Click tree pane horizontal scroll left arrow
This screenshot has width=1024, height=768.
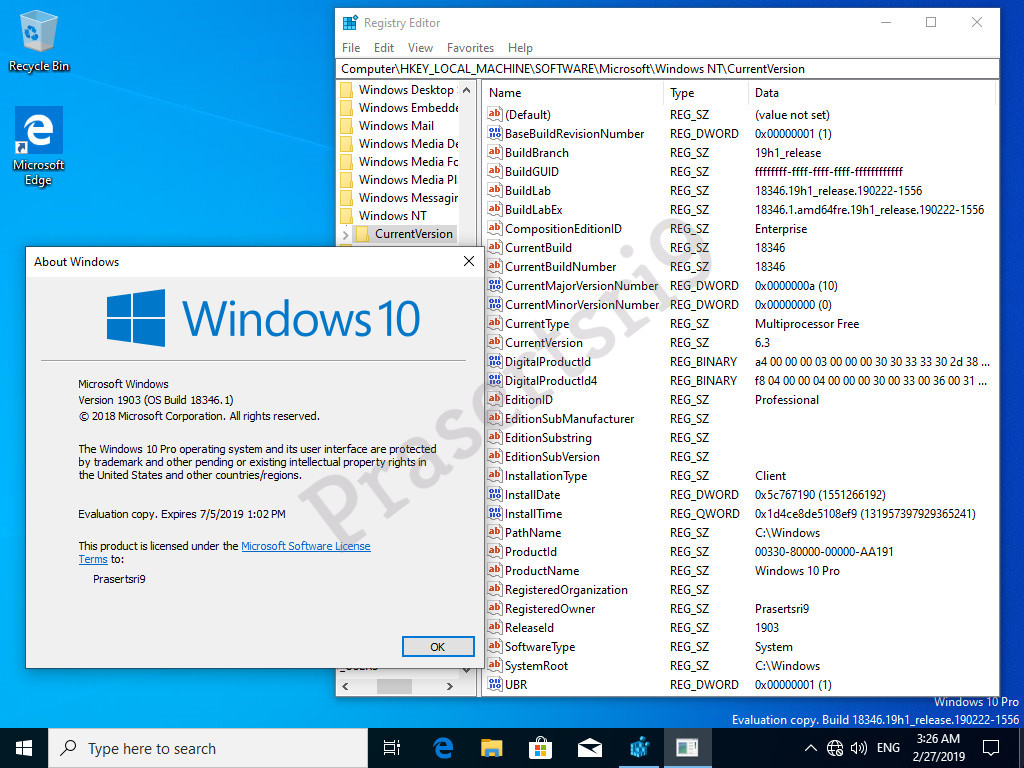[x=345, y=686]
